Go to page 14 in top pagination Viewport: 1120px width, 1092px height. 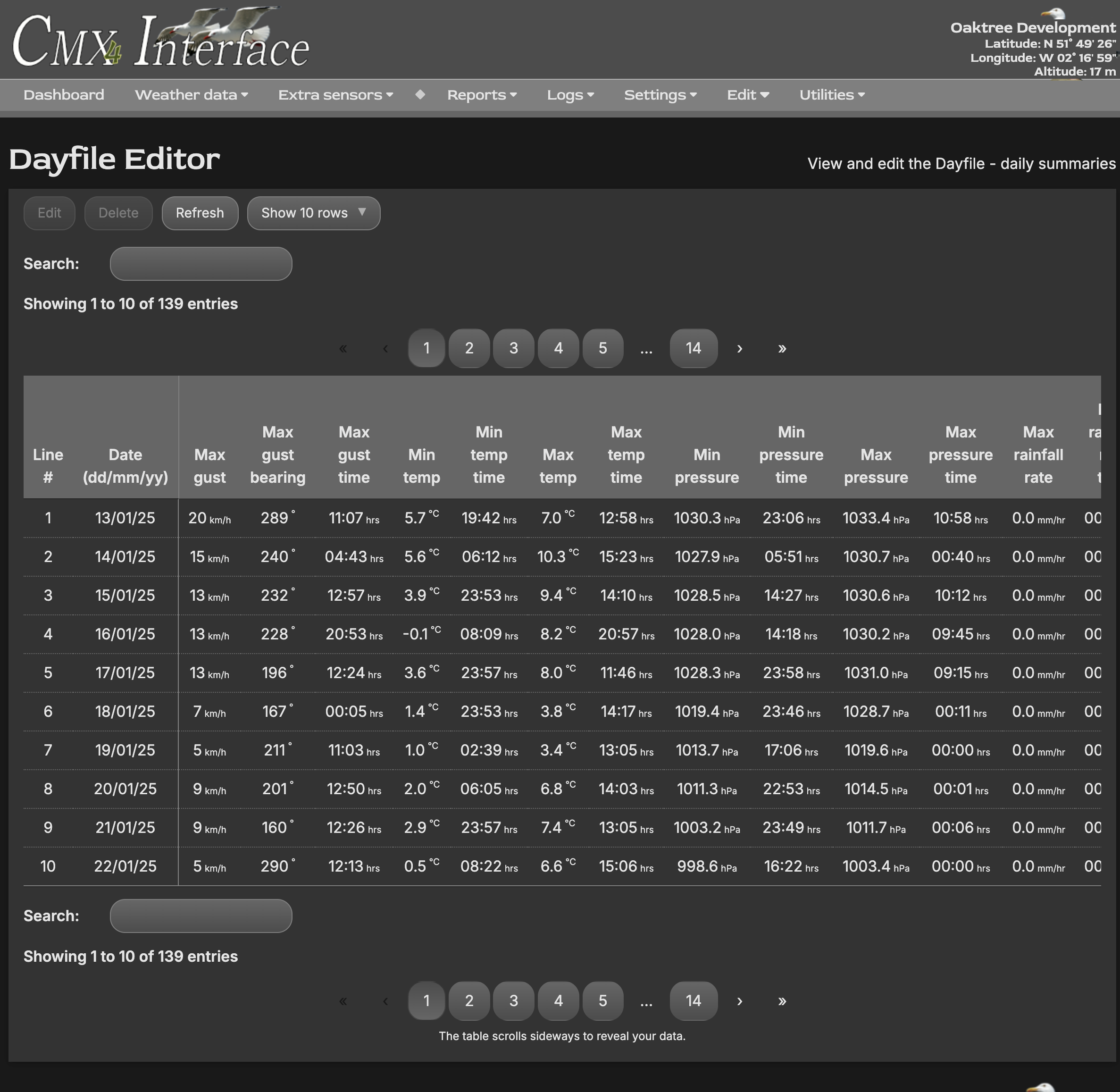tap(693, 348)
